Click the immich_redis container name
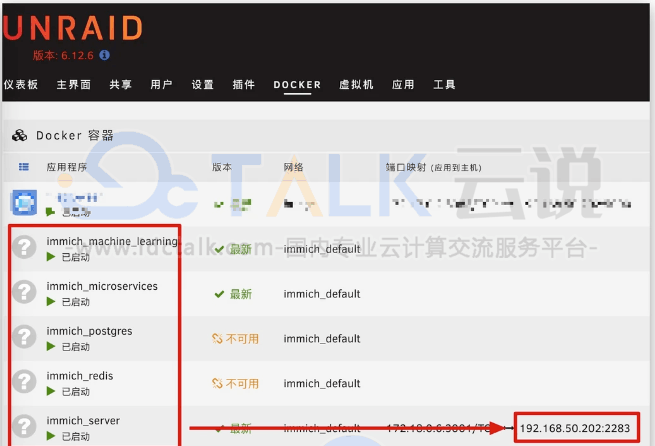Screen dimensions: 655x446 80,376
